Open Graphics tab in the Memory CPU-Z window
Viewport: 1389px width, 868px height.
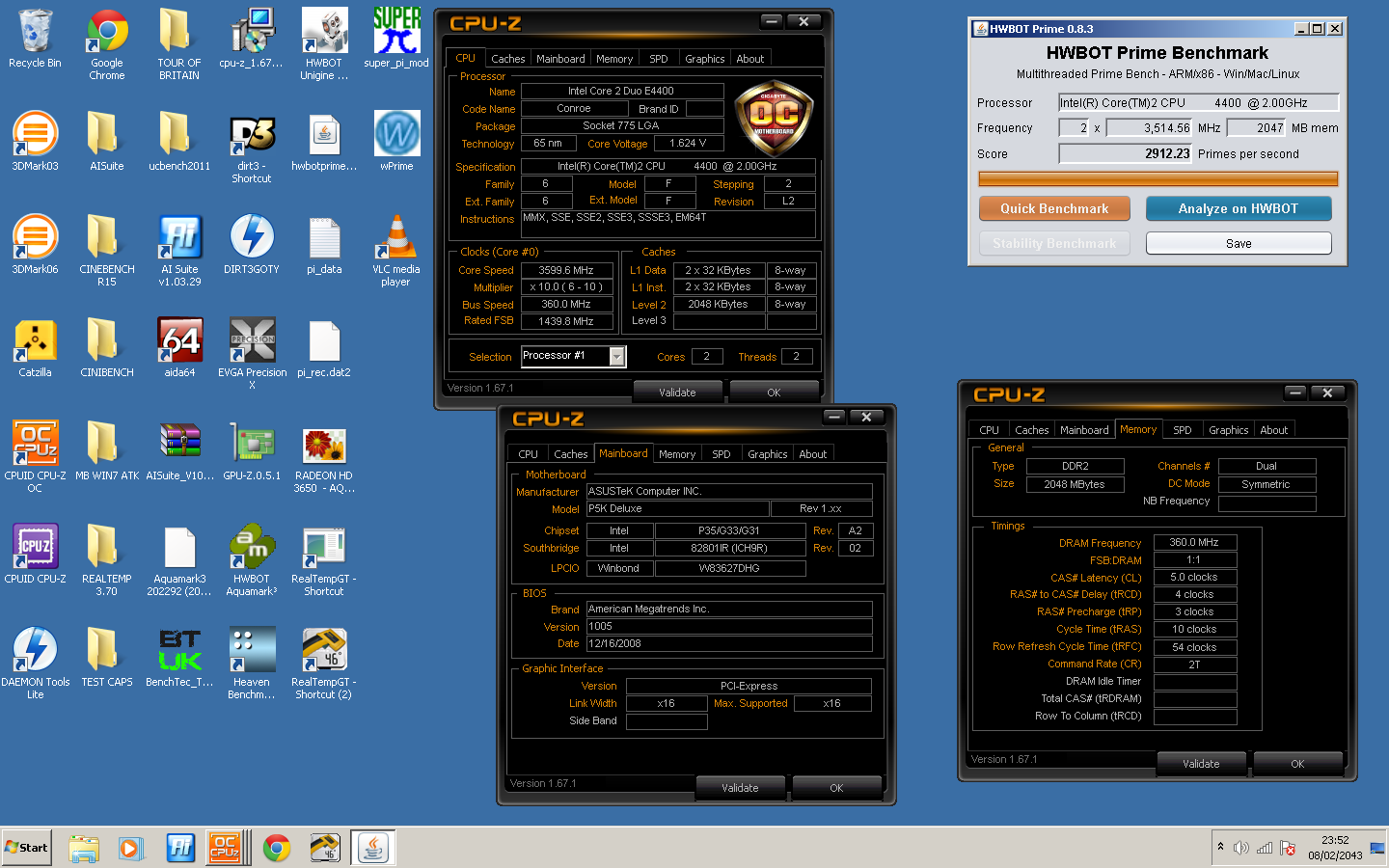[1229, 430]
